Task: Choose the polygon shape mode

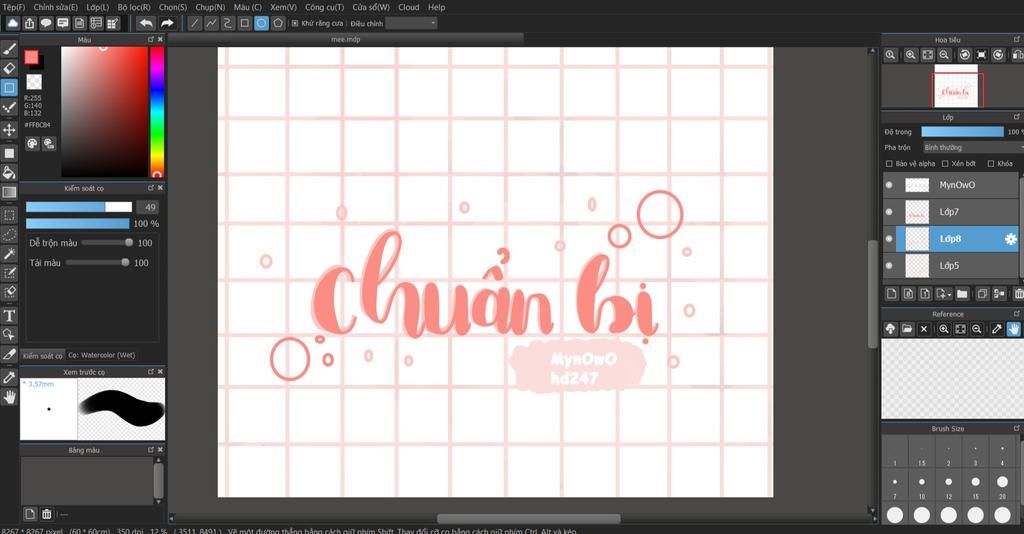Action: tap(278, 24)
